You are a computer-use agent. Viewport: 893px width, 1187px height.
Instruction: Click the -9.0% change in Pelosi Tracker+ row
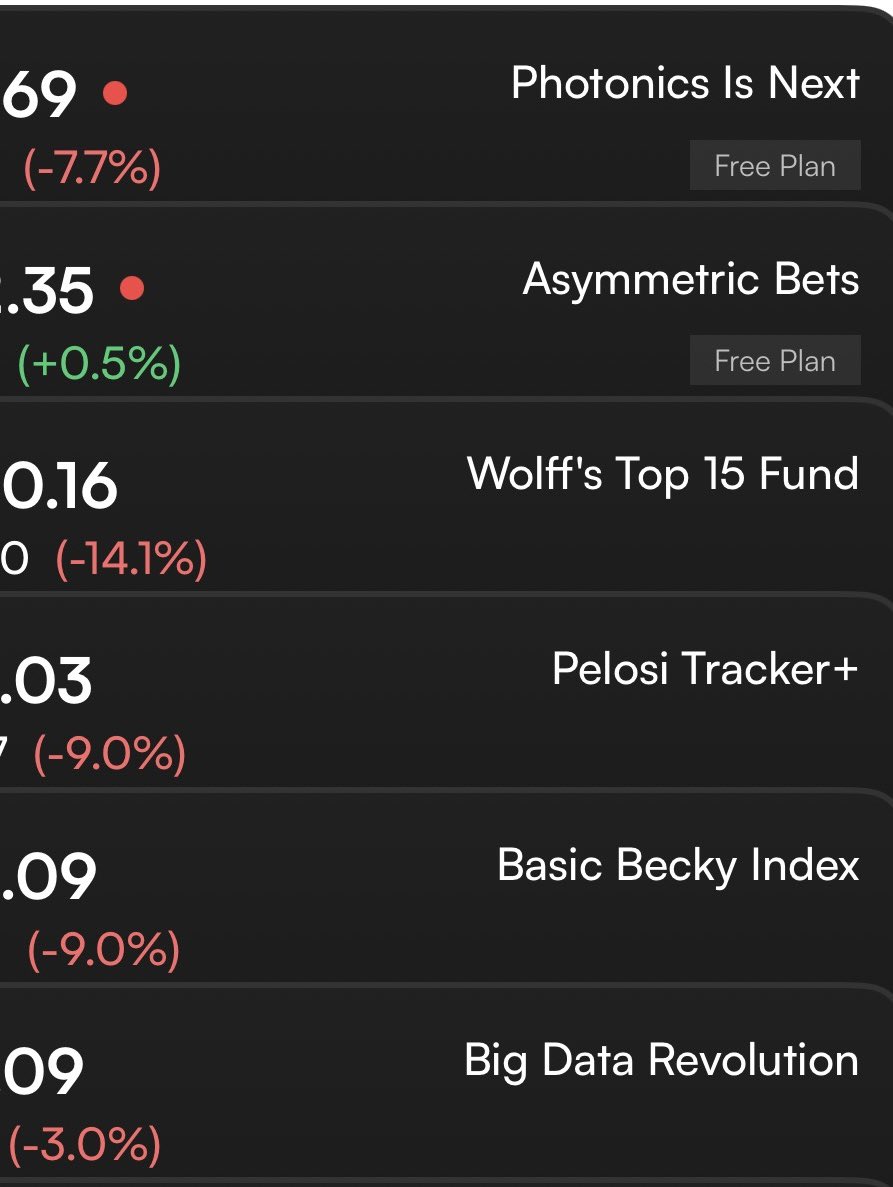click(x=110, y=754)
